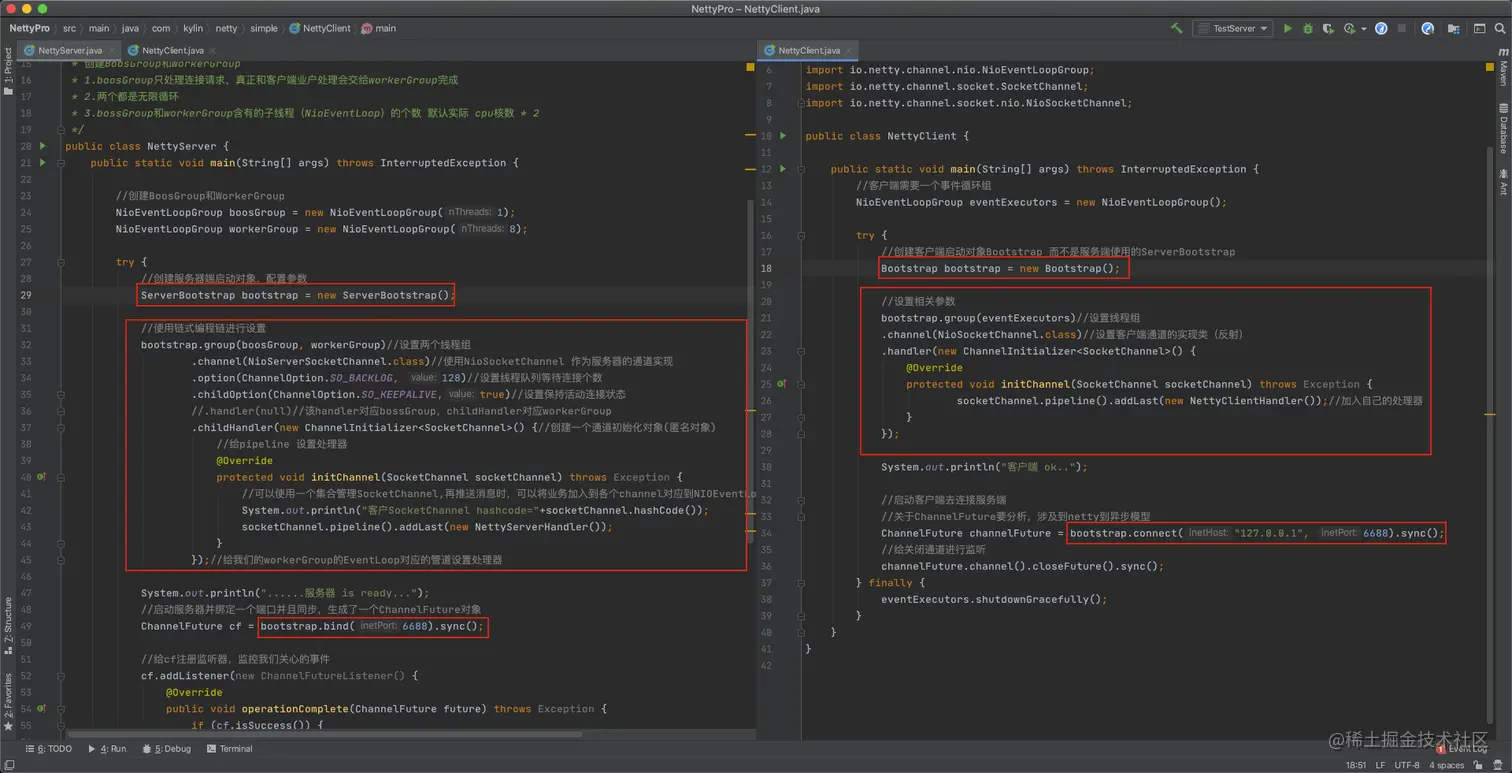Collapse NettyServer main method fold marker
Screen dimensions: 1512x773
(61, 162)
